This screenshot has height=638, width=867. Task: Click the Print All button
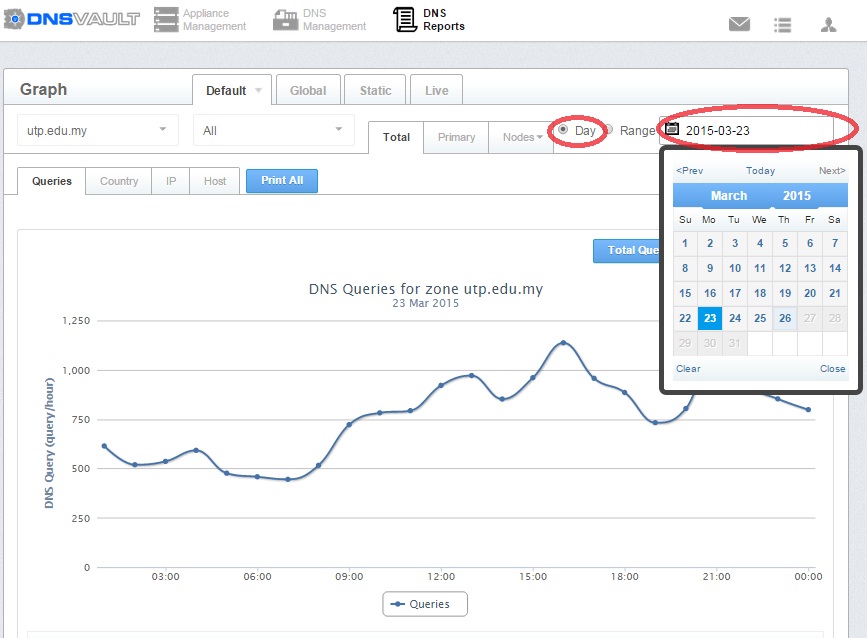(282, 181)
